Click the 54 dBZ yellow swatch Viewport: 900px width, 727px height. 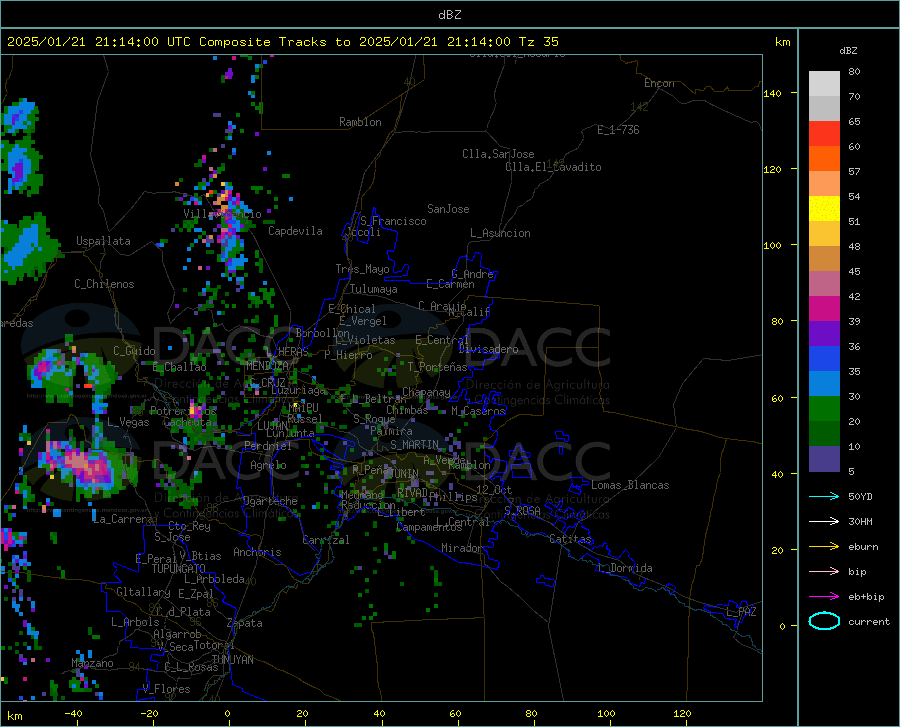824,209
